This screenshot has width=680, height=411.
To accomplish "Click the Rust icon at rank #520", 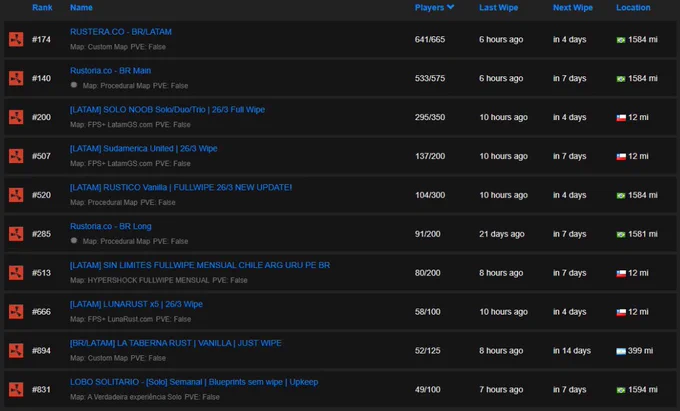I will coord(16,195).
